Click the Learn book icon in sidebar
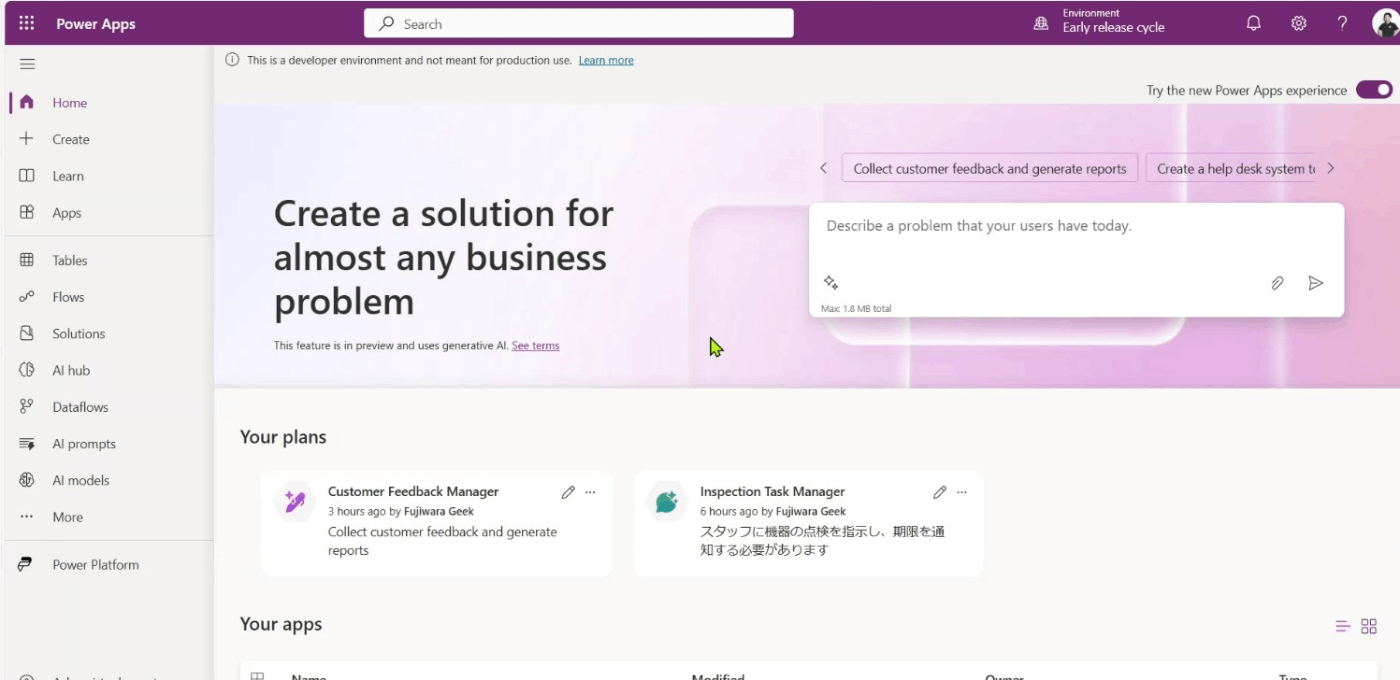Viewport: 1400px width, 680px height. point(27,176)
